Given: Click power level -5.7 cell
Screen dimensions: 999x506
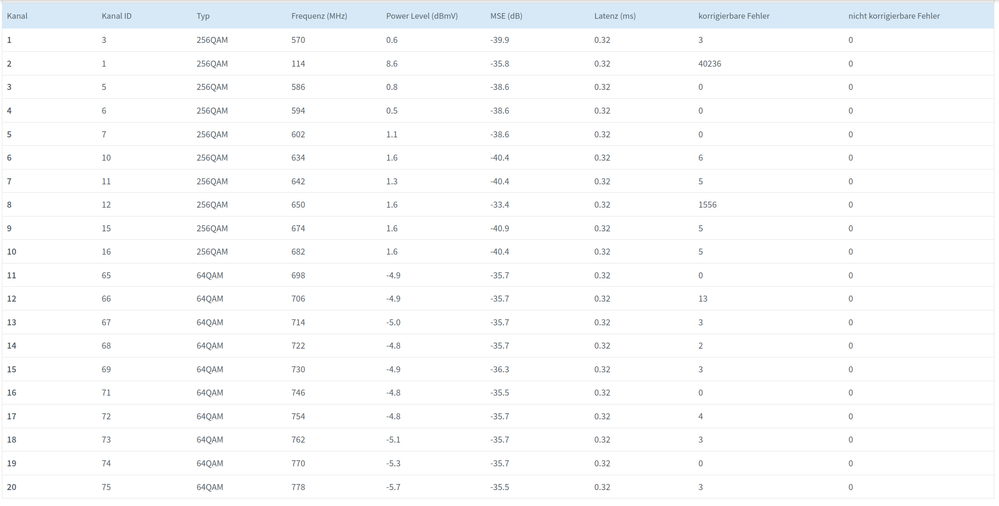Looking at the screenshot, I should (x=393, y=487).
